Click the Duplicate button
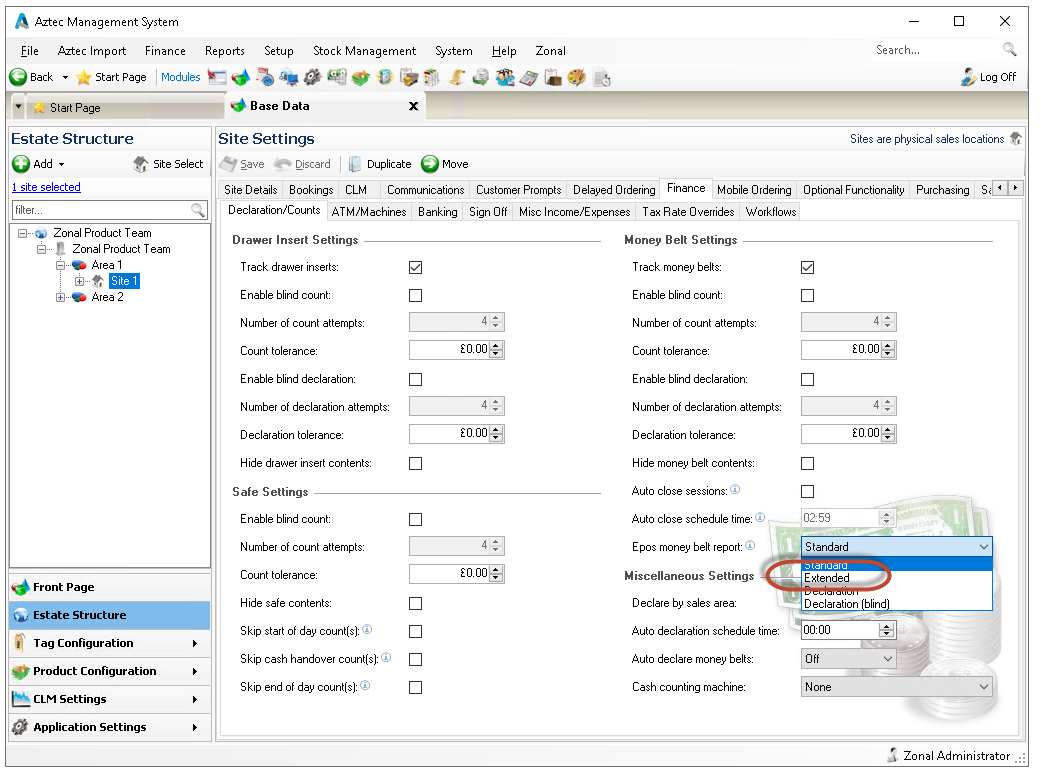Screen dimensions: 1040x771 tap(380, 164)
